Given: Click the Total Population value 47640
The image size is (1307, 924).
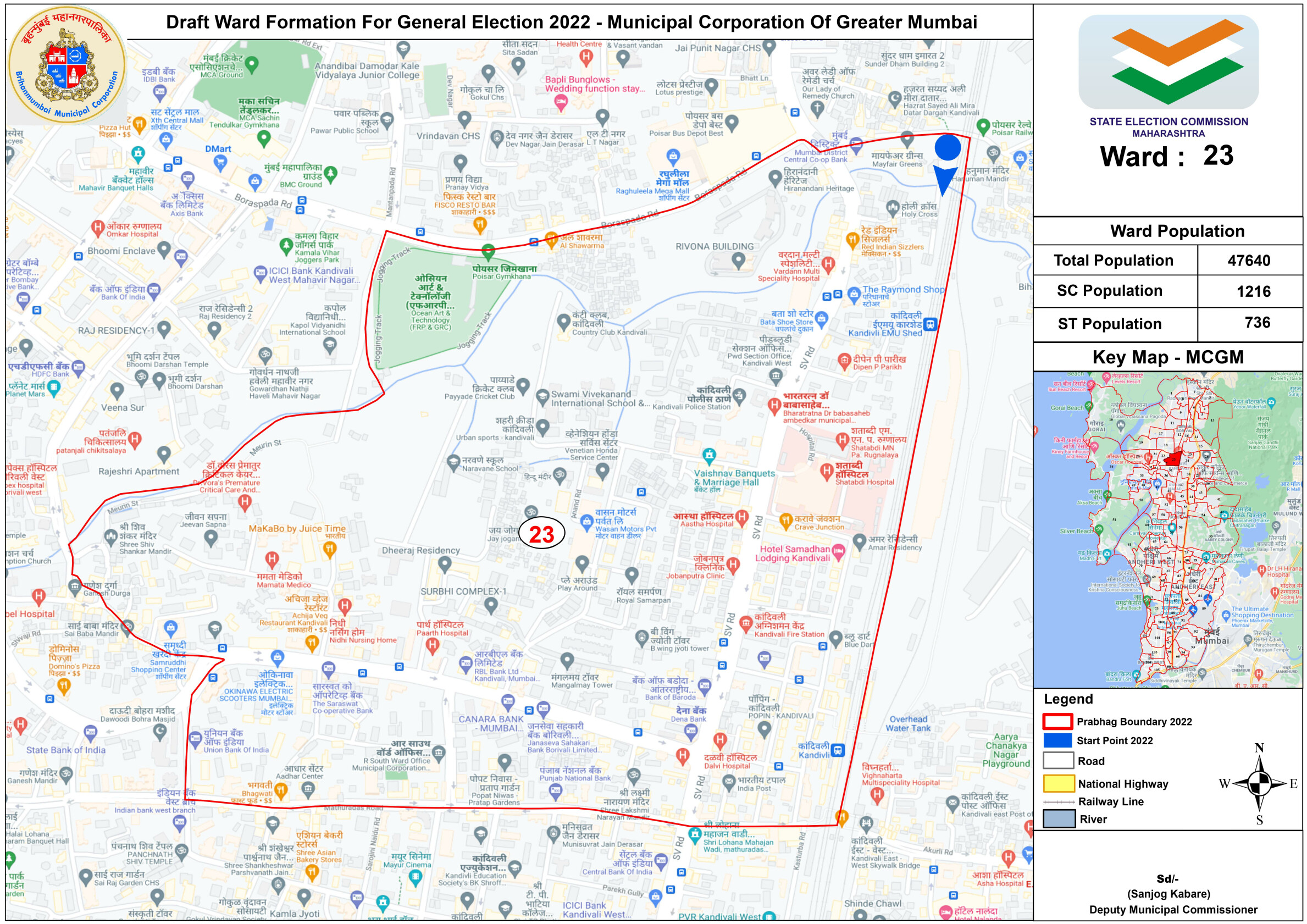Looking at the screenshot, I should pos(1248,261).
